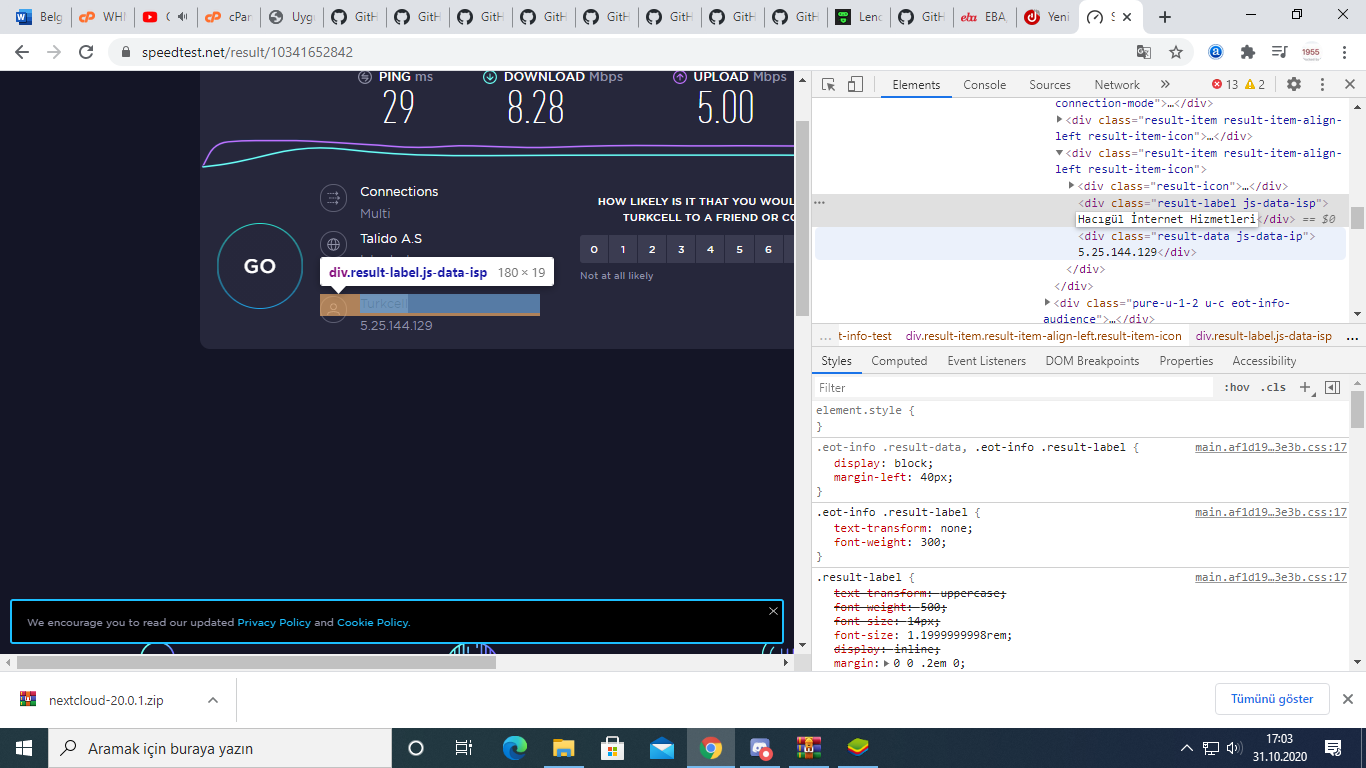The width and height of the screenshot is (1366, 768).
Task: Open a new browser tab
Action: pyautogui.click(x=1165, y=17)
